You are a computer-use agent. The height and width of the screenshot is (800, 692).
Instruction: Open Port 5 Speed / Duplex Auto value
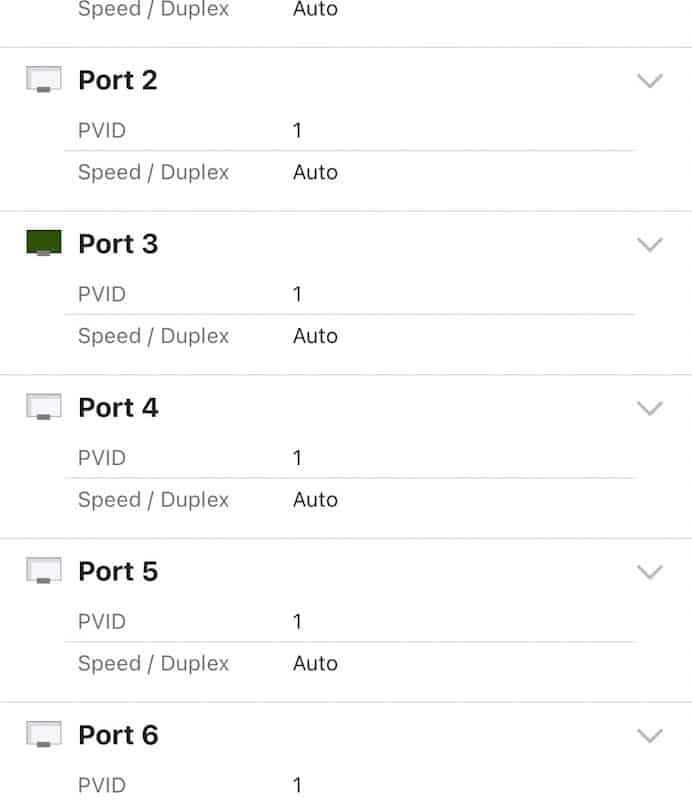click(x=315, y=664)
